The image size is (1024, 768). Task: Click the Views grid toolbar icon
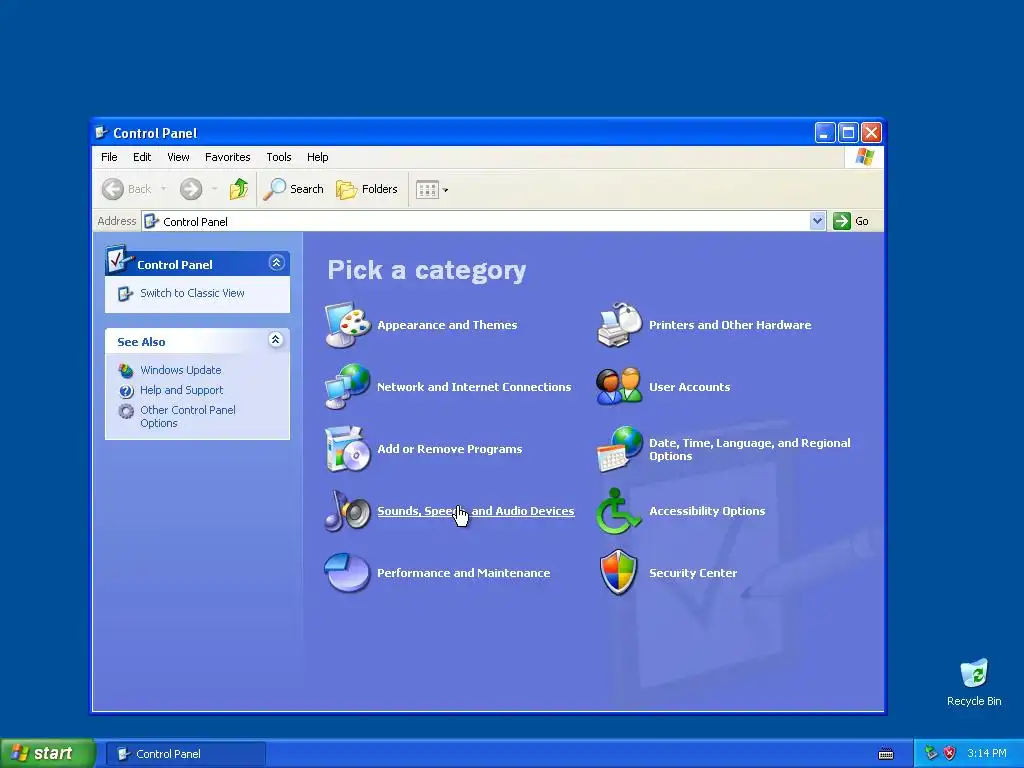[x=427, y=190]
